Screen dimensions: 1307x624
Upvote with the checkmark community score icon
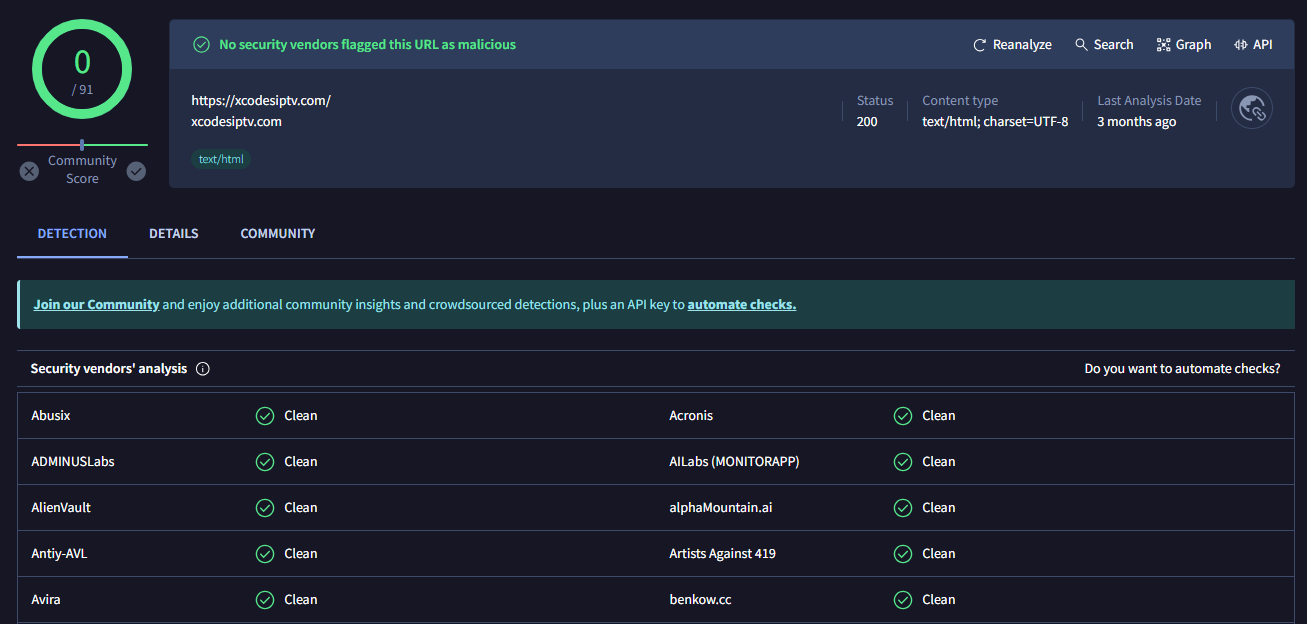coord(136,171)
